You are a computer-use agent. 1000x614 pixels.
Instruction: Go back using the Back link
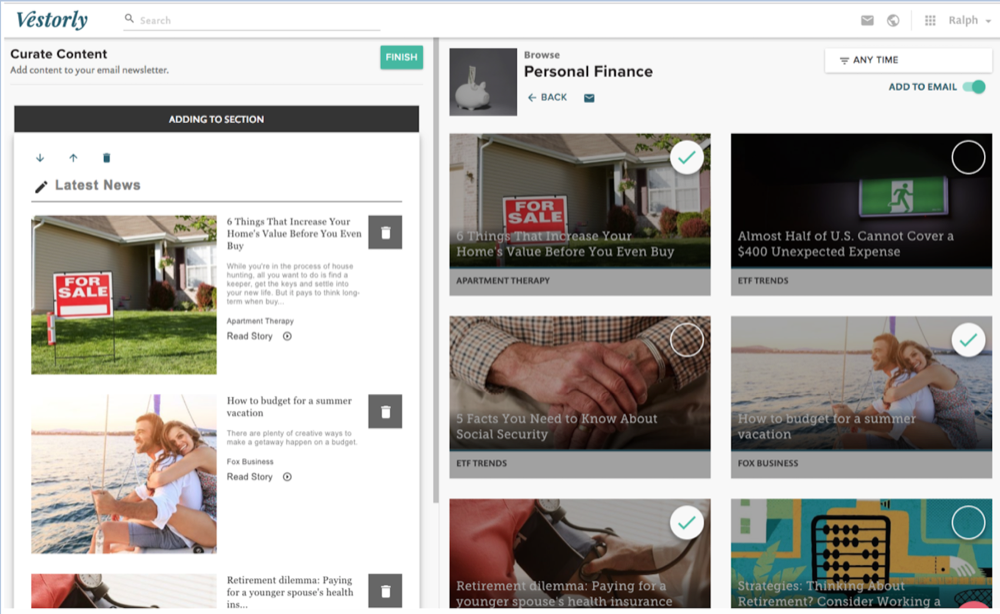[547, 97]
